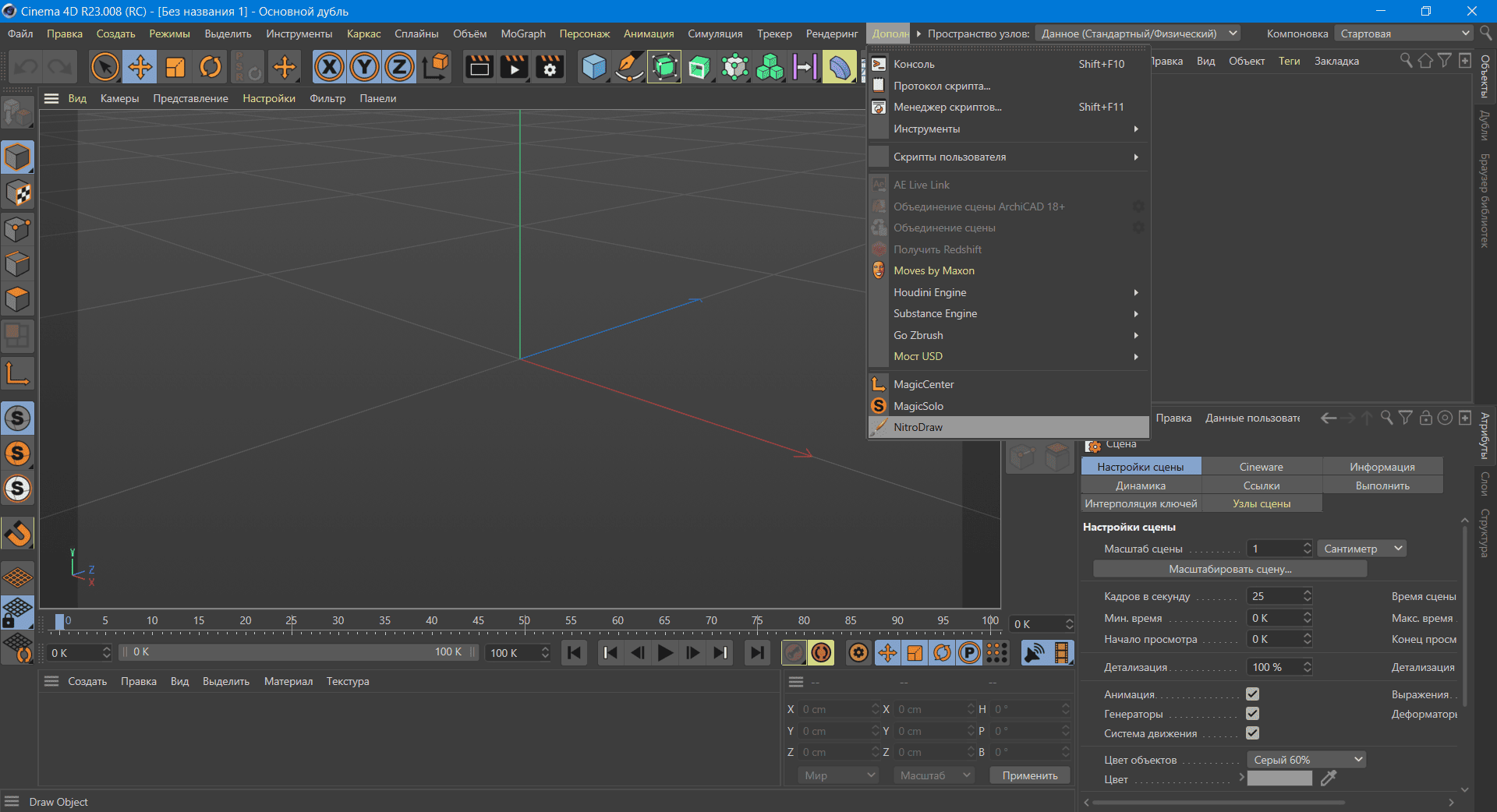Switch to Texture mode checkered cube
Screen dimensions: 1497x812
click(18, 192)
